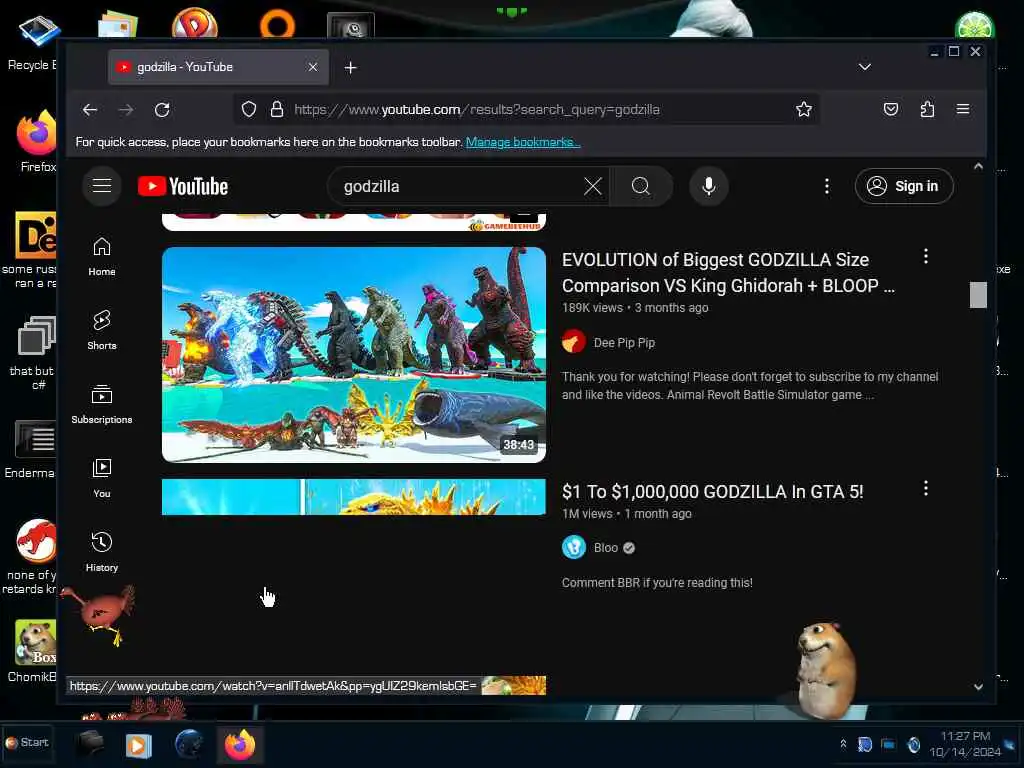Click the page vertical scrollbar thumb
Screen dimensions: 1024x768
(x=978, y=295)
